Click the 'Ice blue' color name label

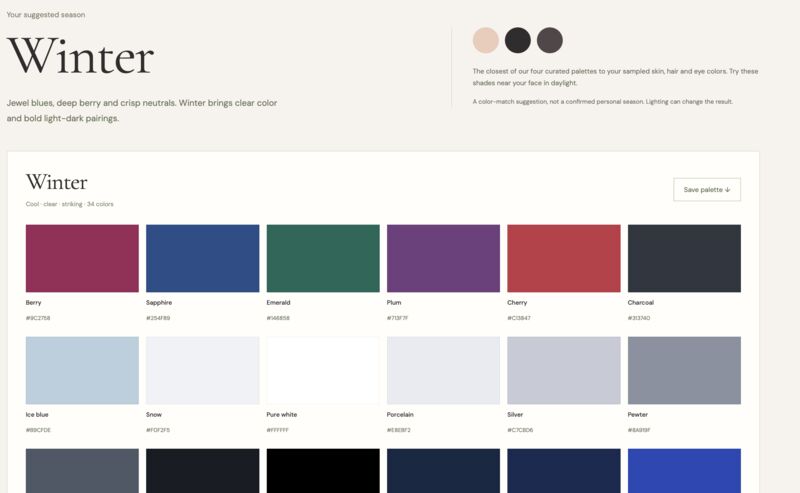(37, 415)
